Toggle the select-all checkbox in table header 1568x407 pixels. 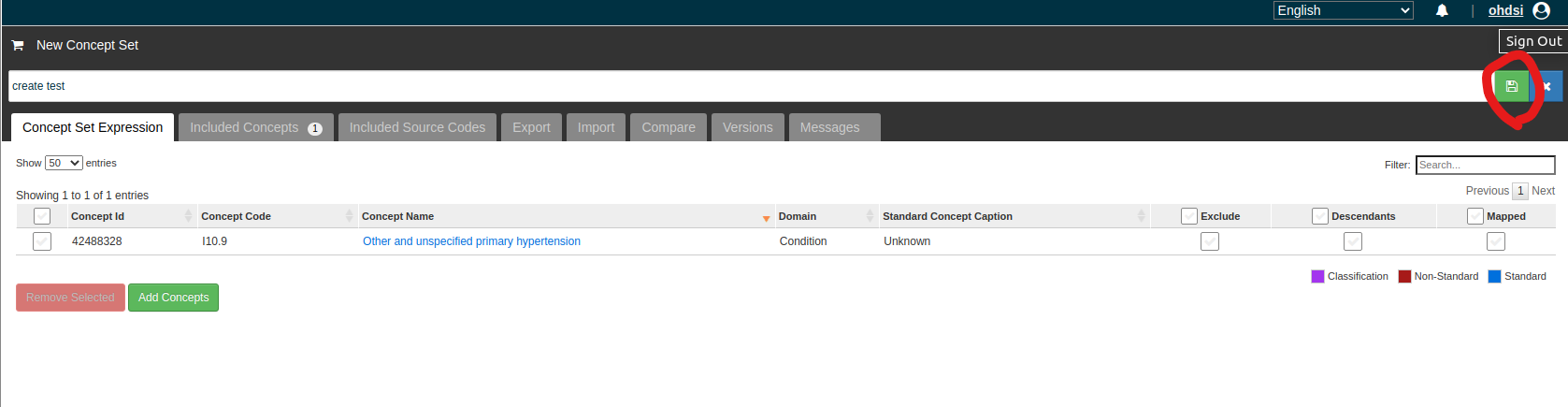[42, 216]
